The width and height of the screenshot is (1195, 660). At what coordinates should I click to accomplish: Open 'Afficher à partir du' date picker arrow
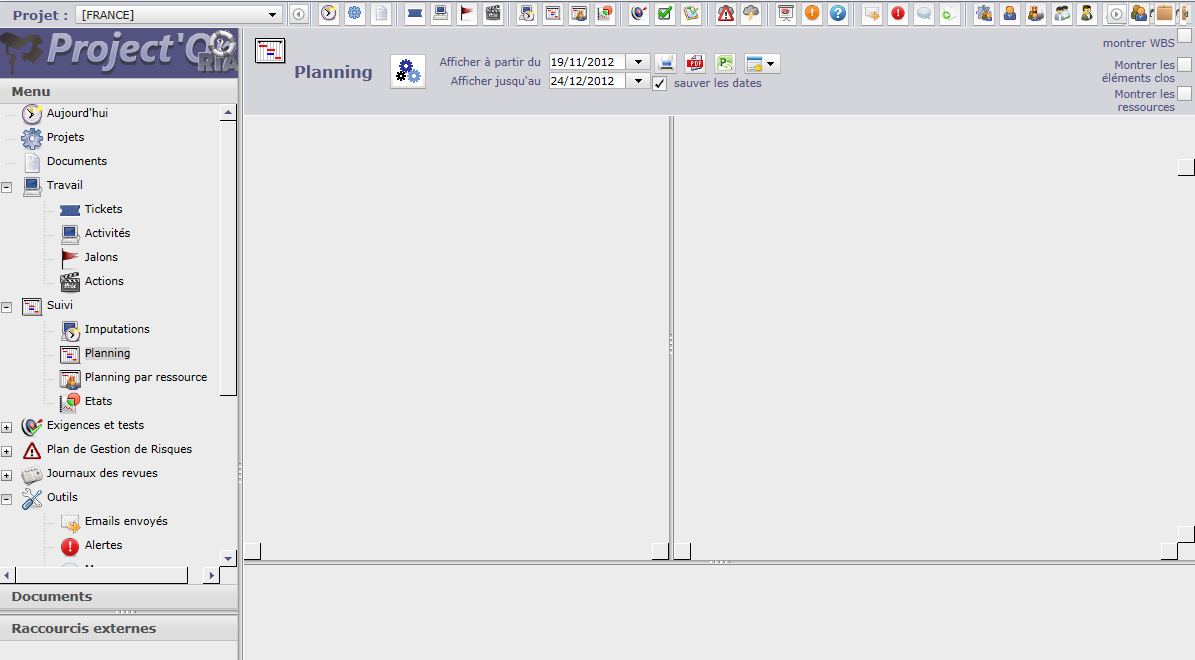[x=639, y=62]
